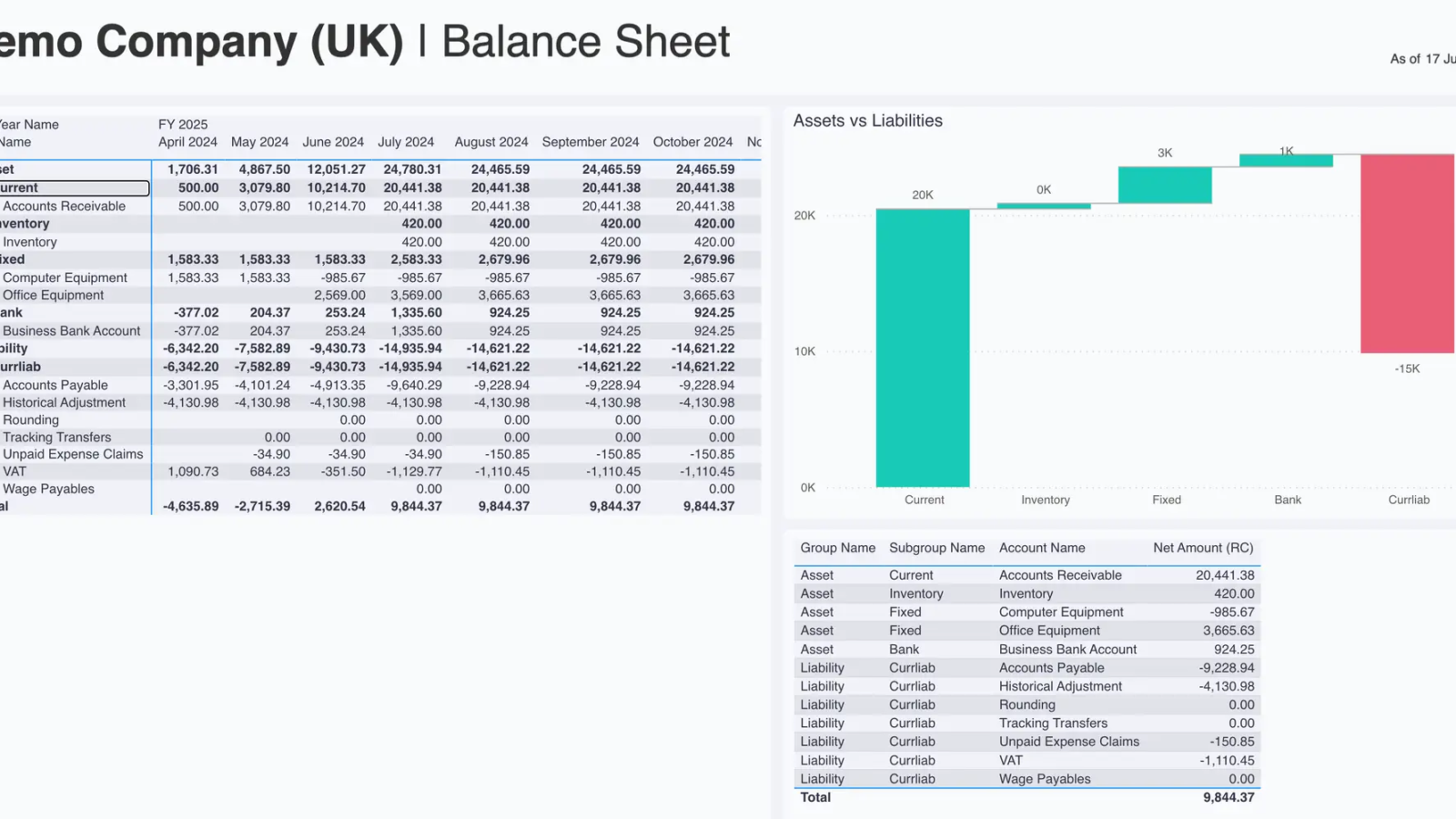Click the 1,706.31 cell for April 2024
The width and height of the screenshot is (1456, 819).
coord(192,169)
